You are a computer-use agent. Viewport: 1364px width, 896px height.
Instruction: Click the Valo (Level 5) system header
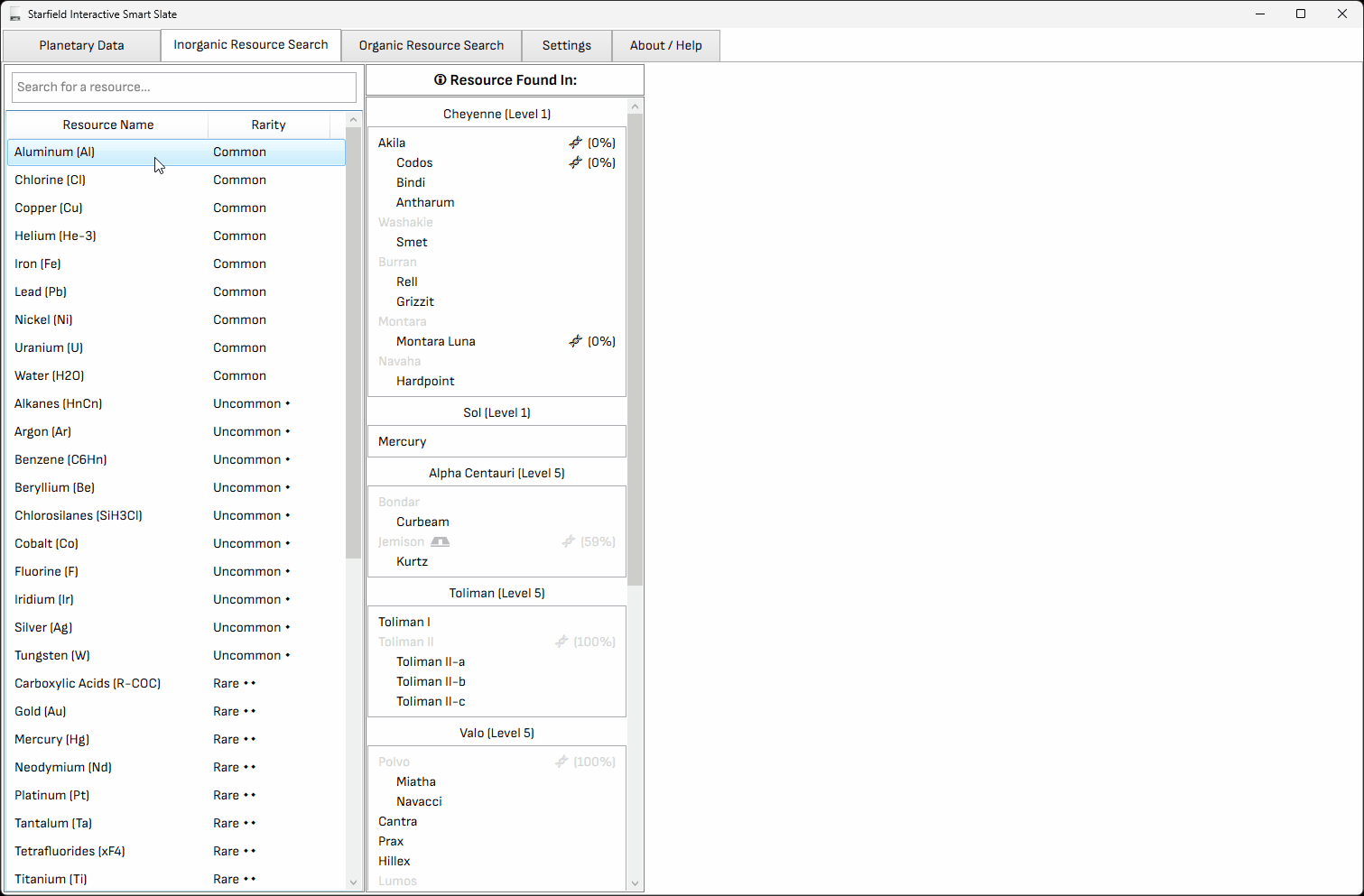496,733
